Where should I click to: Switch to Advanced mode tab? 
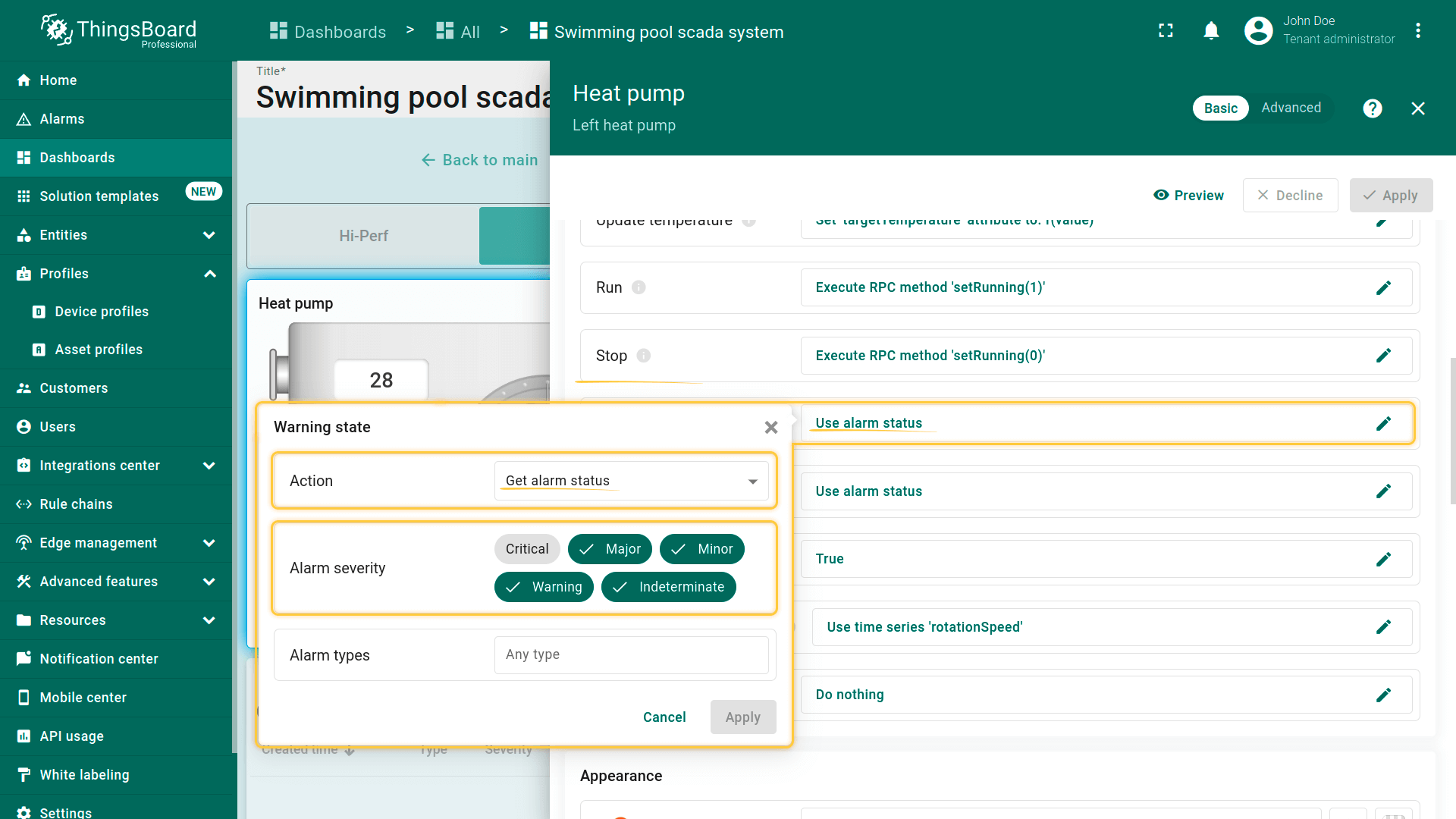point(1291,108)
